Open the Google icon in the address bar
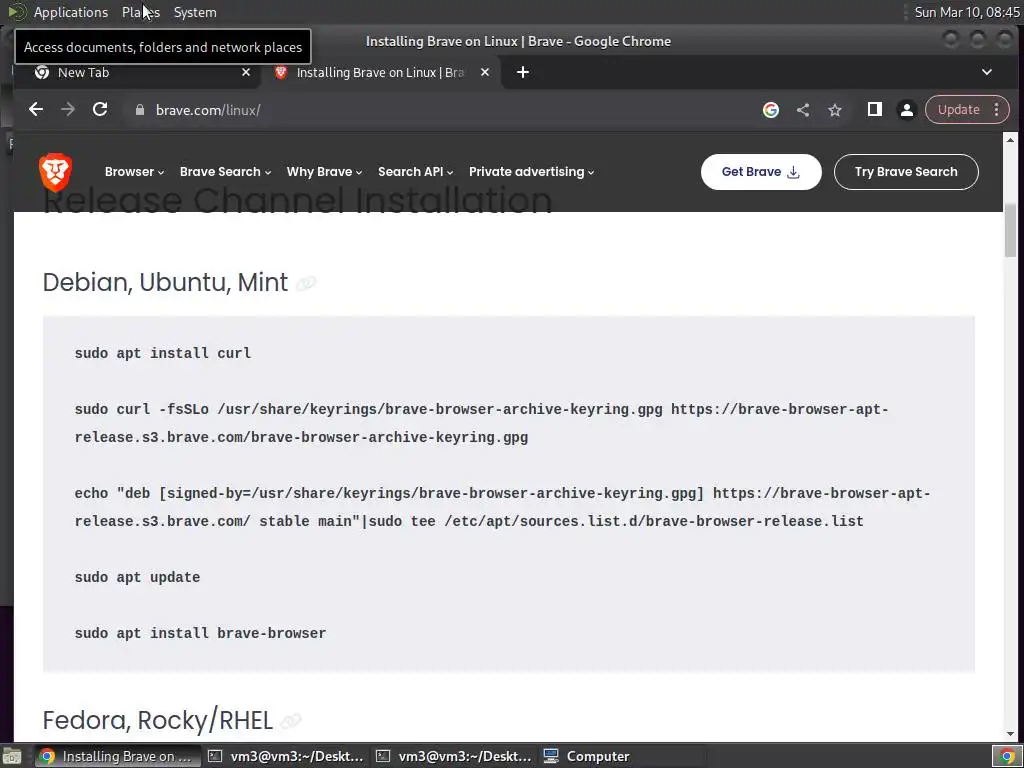The width and height of the screenshot is (1024, 768). (x=771, y=110)
